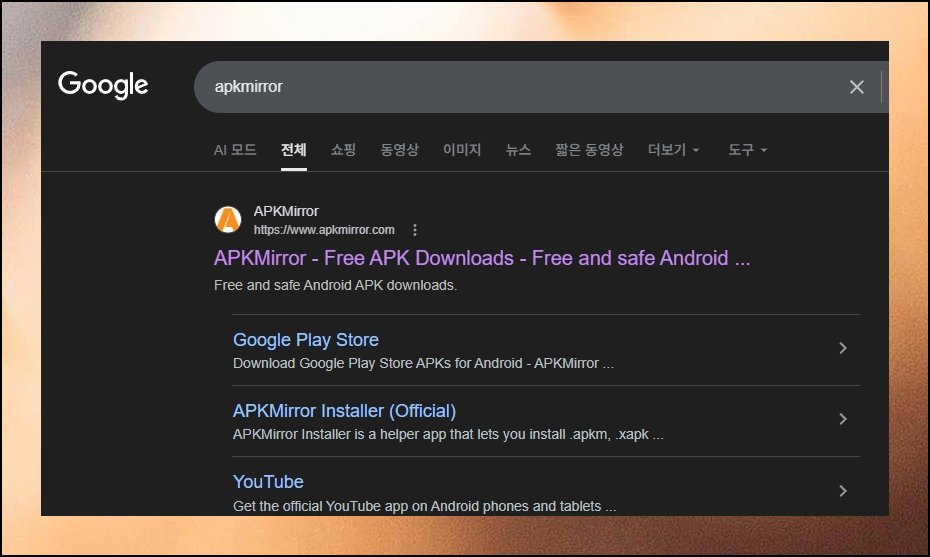
Task: Switch to the 쇼핑 tab
Action: pos(343,149)
